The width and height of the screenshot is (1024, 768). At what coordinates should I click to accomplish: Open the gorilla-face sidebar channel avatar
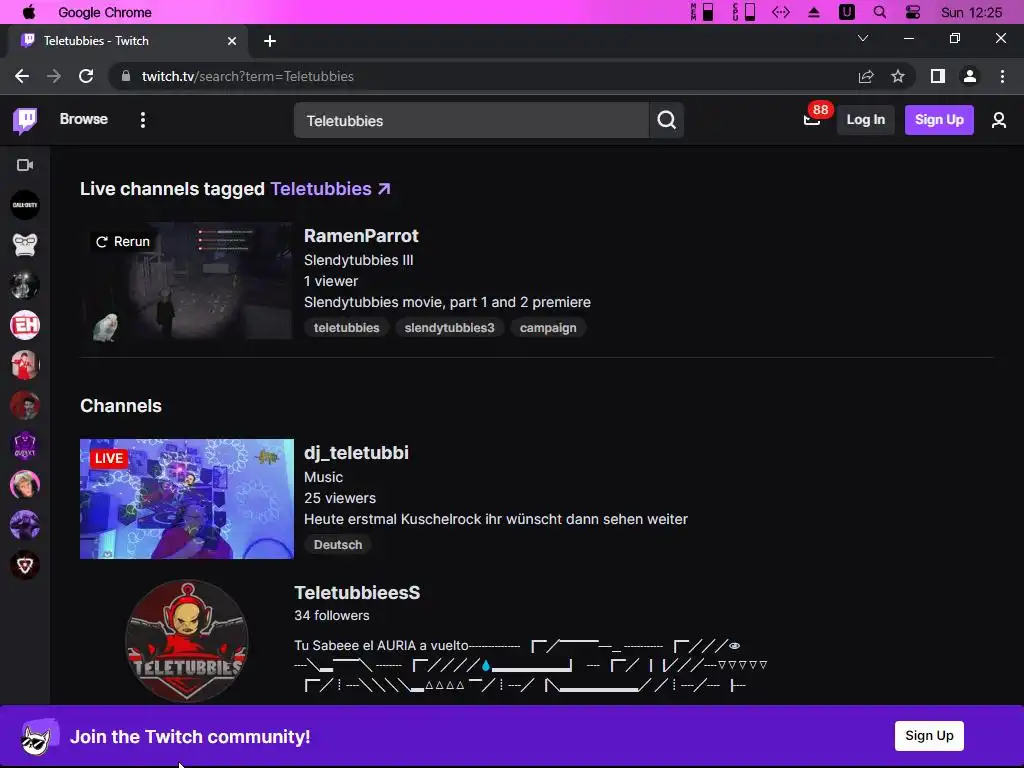click(25, 245)
